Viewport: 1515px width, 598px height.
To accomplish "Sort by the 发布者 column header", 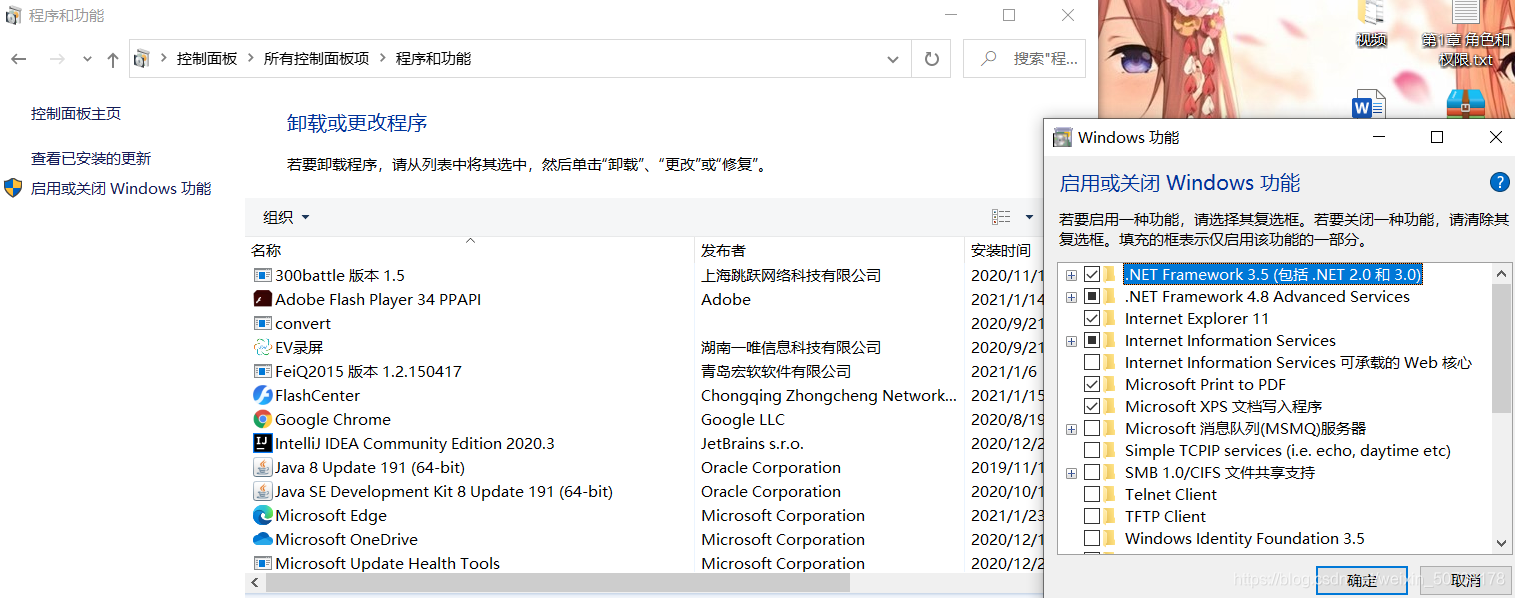I will tap(723, 250).
